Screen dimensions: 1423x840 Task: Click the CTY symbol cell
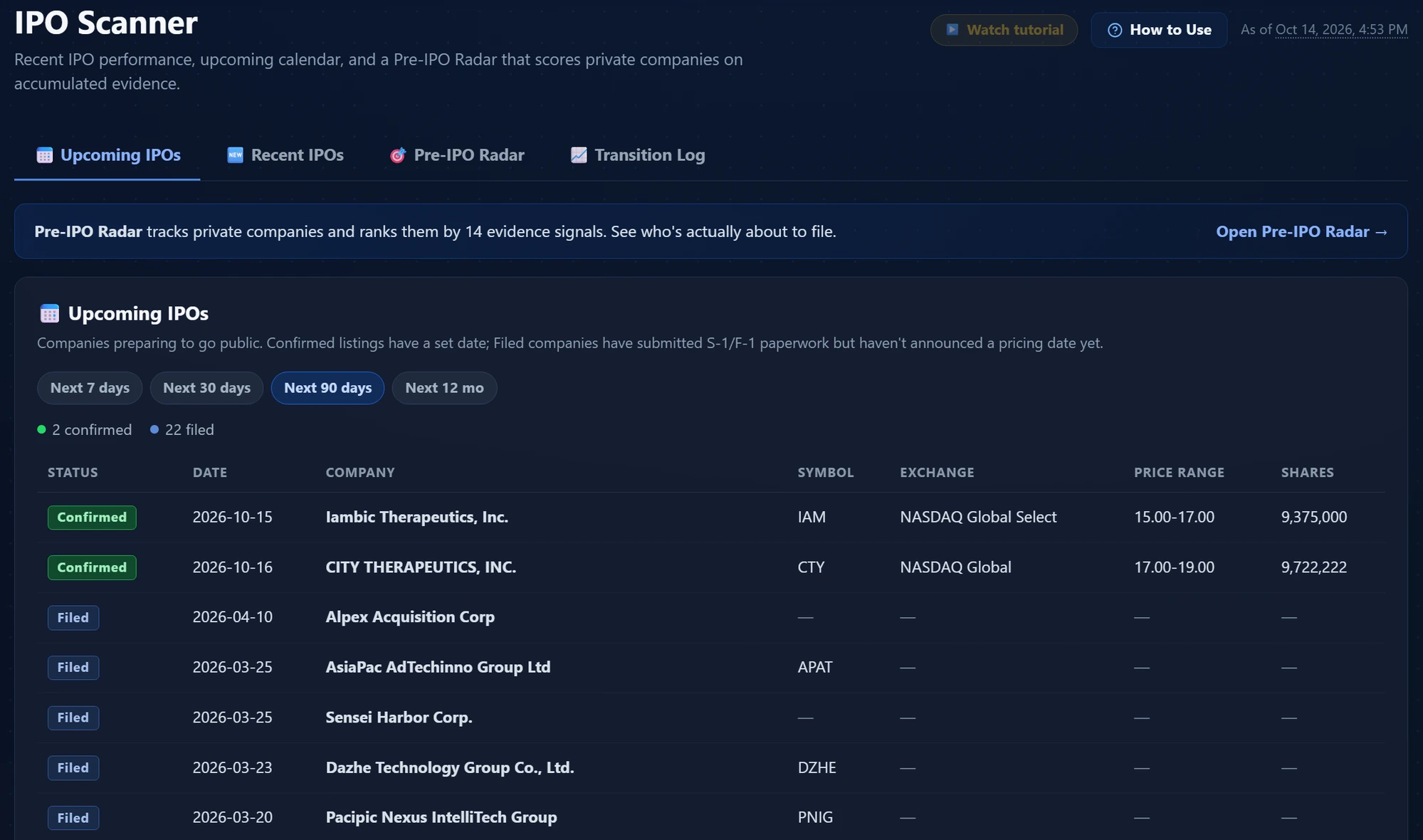point(812,567)
